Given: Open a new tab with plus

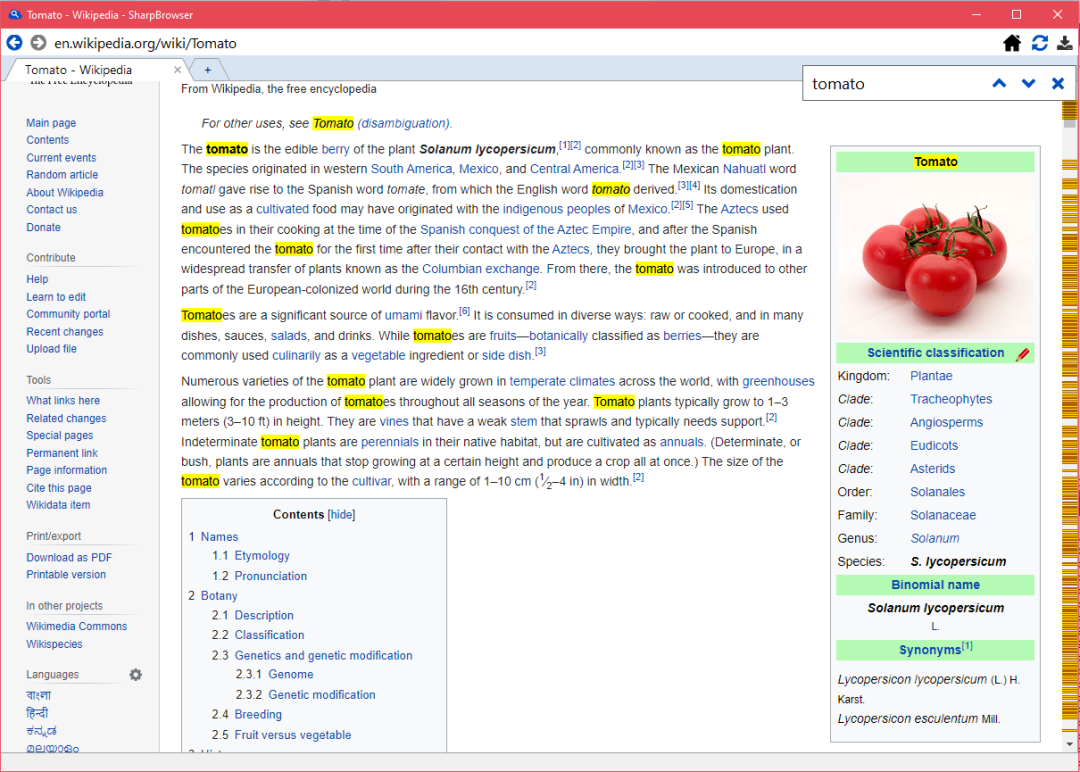Looking at the screenshot, I should (208, 70).
